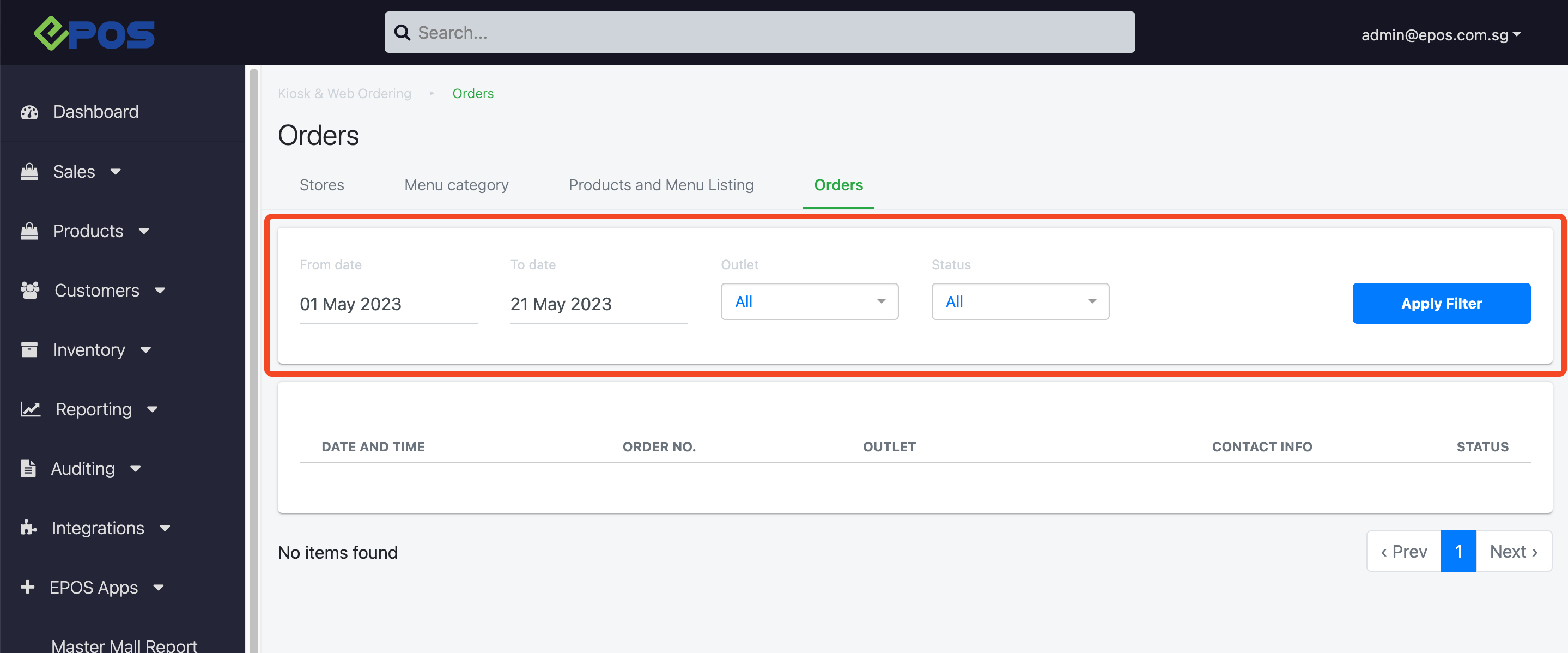Image resolution: width=1568 pixels, height=653 pixels.
Task: Click the EPOS logo
Action: tap(94, 33)
